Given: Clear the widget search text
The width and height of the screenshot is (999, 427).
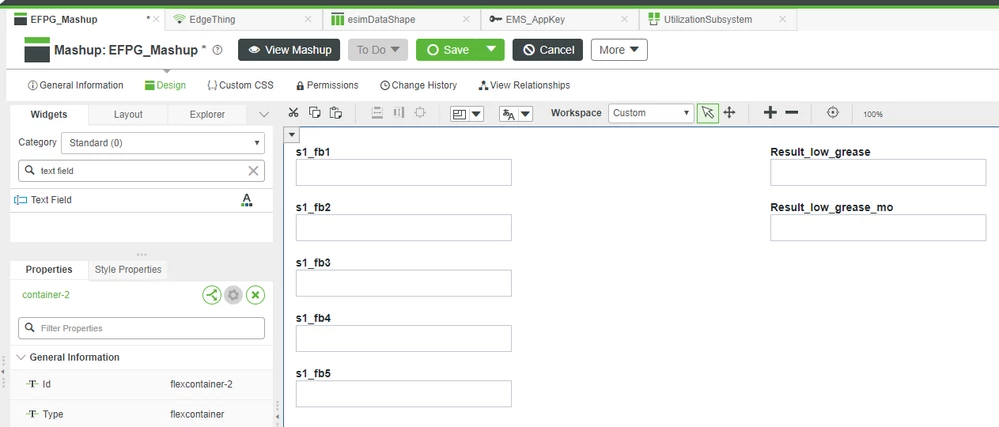Looking at the screenshot, I should coord(253,171).
